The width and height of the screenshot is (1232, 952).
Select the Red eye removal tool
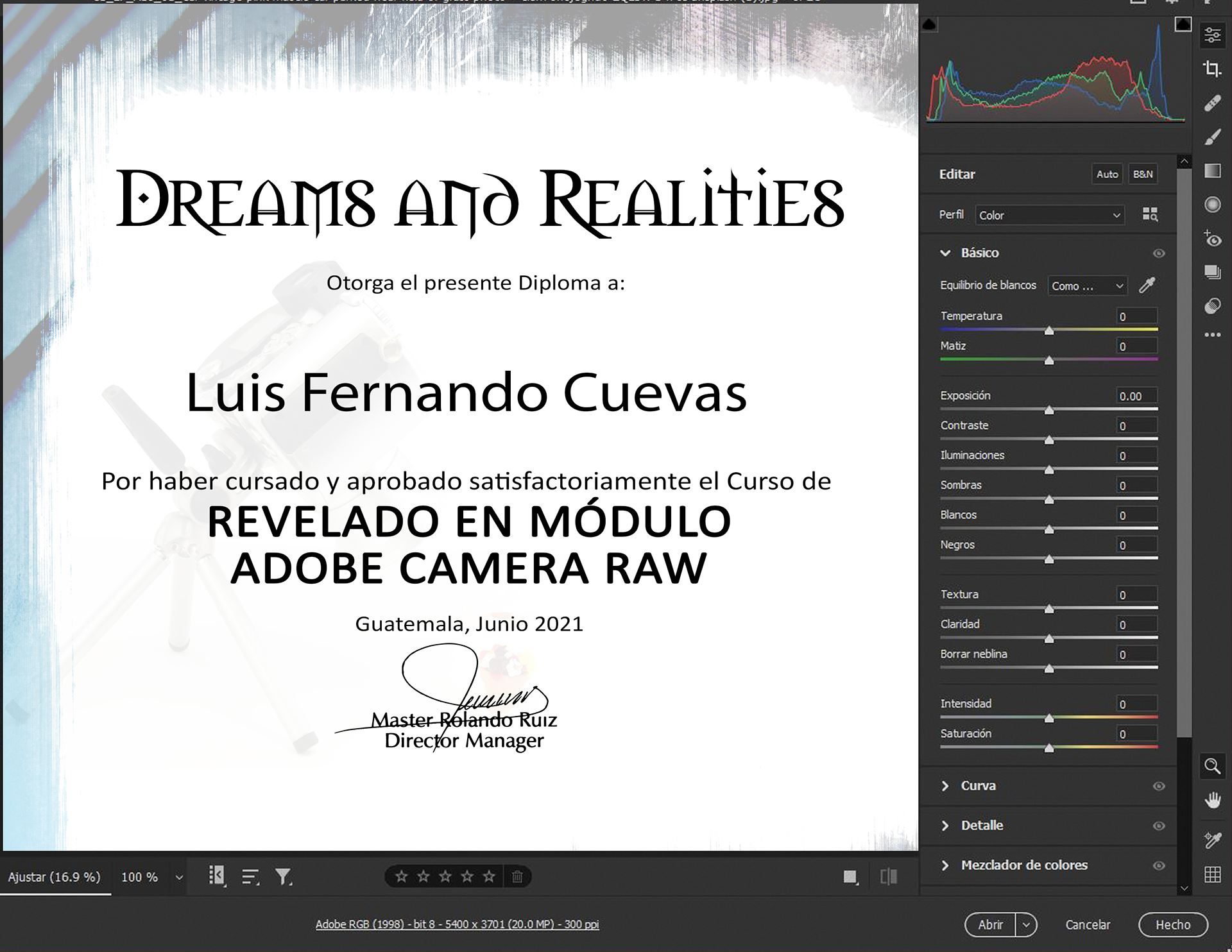click(1212, 239)
